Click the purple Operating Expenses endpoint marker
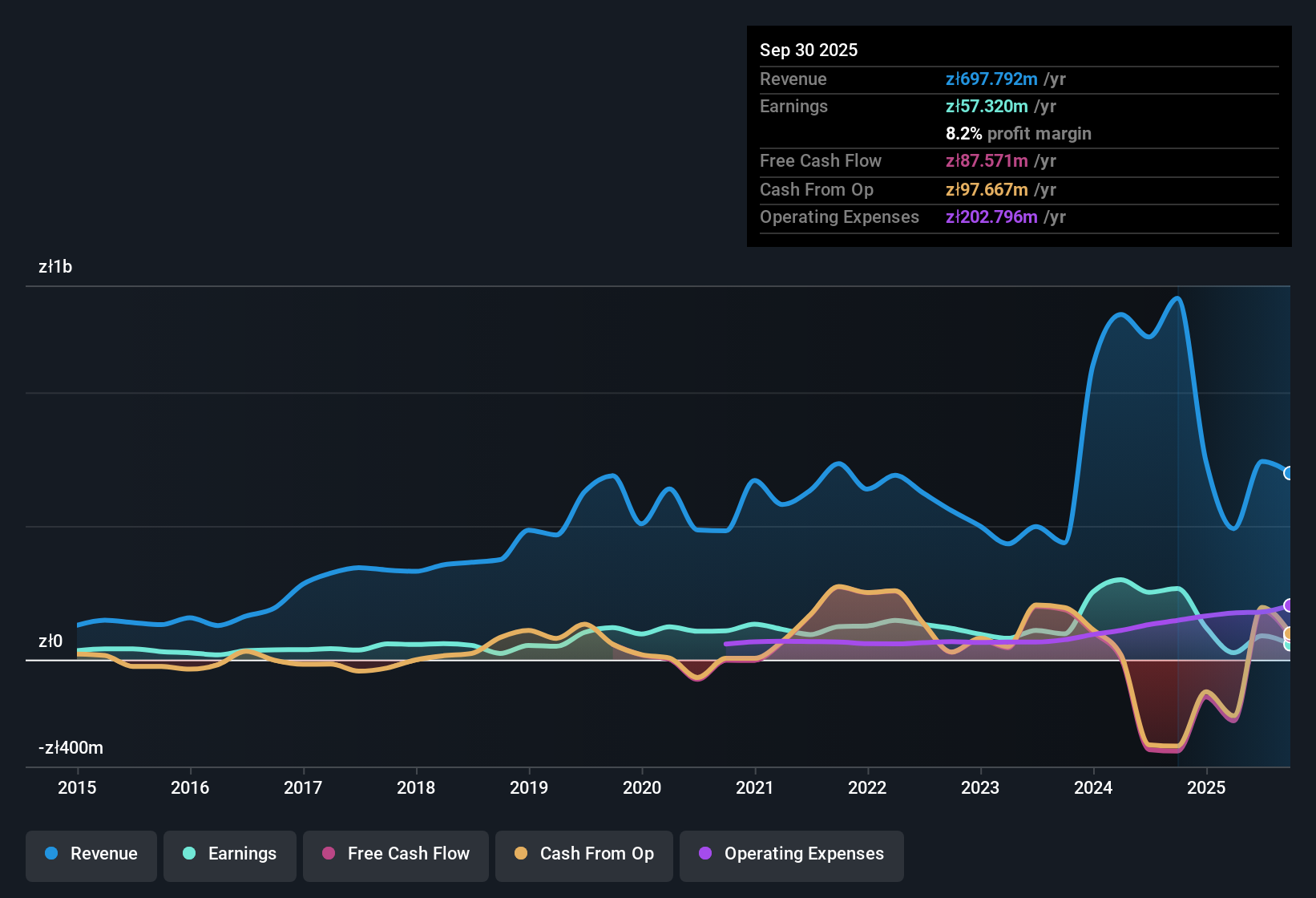1316x898 pixels. pyautogui.click(x=1288, y=606)
